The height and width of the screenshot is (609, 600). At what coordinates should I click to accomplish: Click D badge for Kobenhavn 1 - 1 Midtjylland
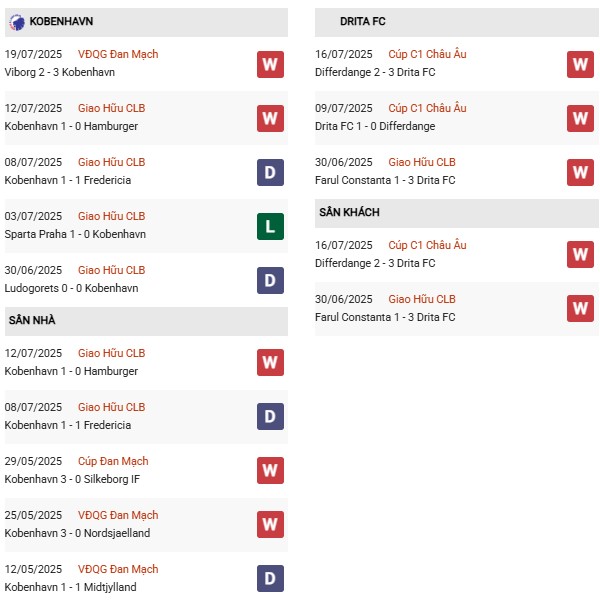pos(270,579)
